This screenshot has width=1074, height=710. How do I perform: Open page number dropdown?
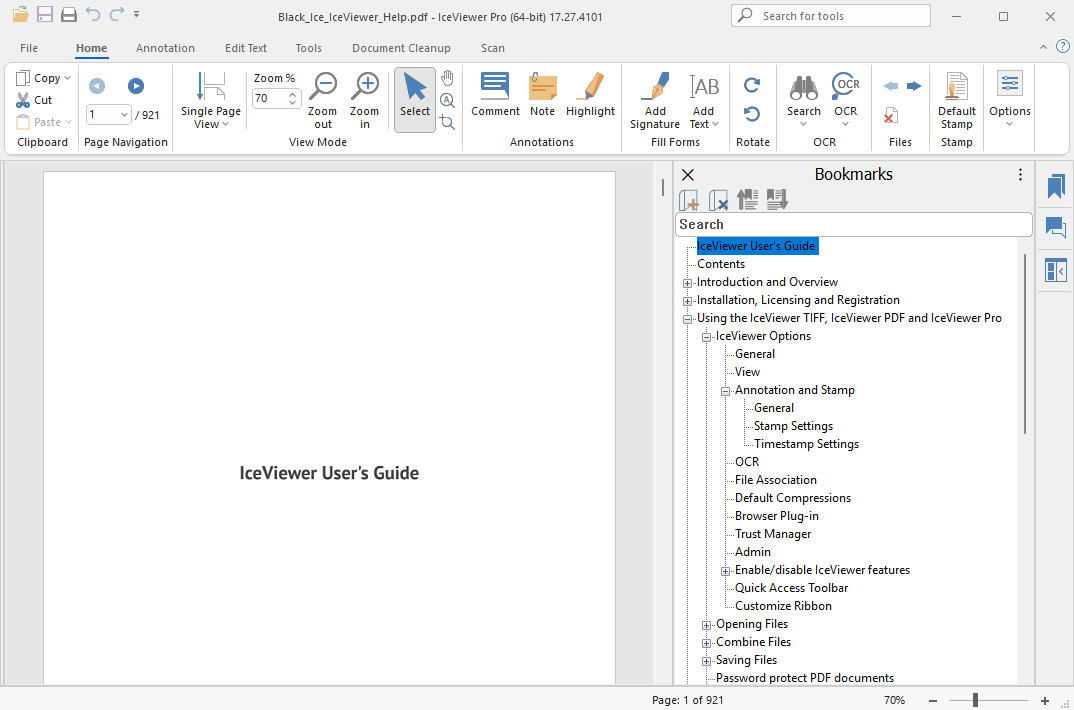tap(124, 114)
